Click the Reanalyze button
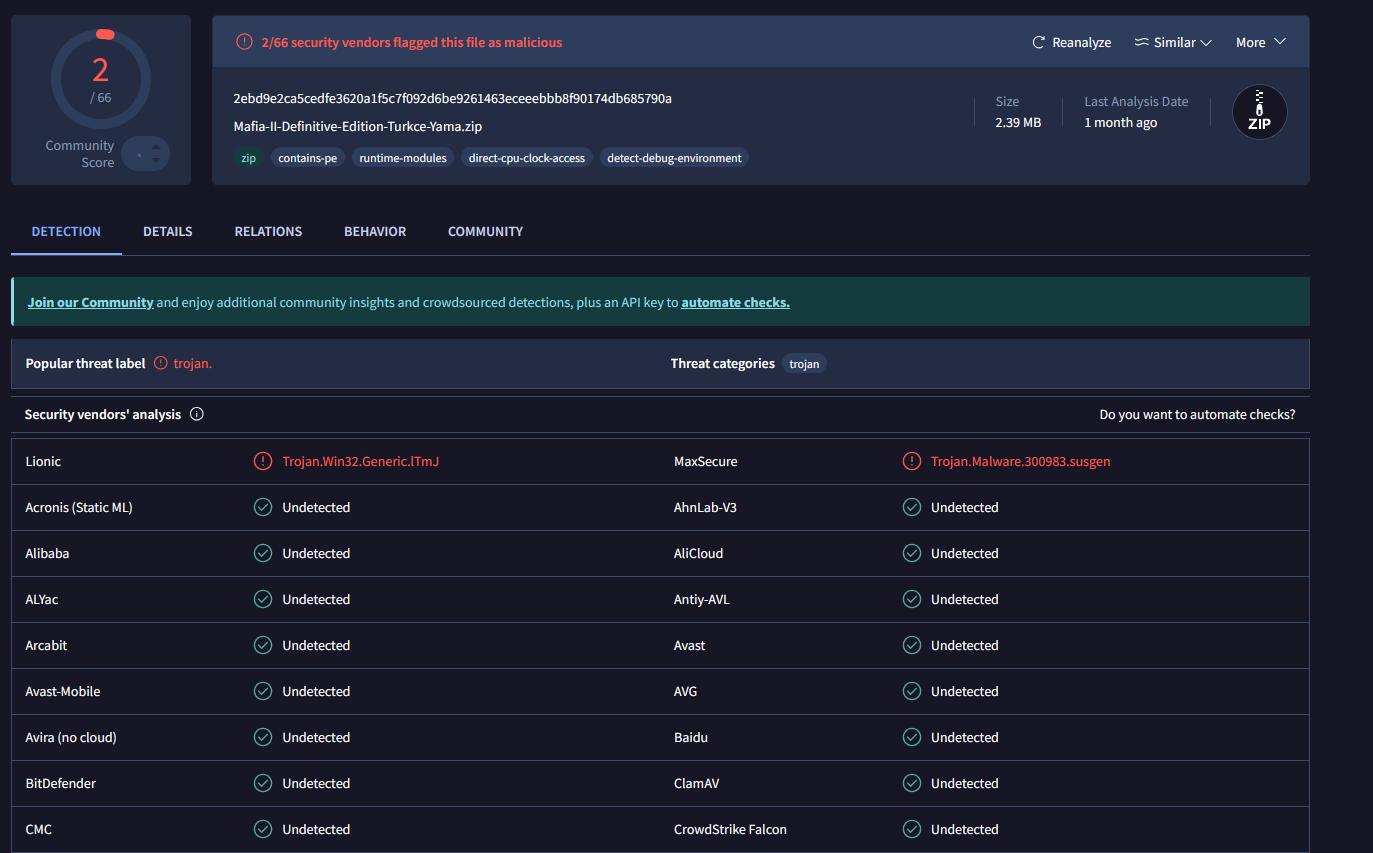The height and width of the screenshot is (853, 1373). (1071, 42)
